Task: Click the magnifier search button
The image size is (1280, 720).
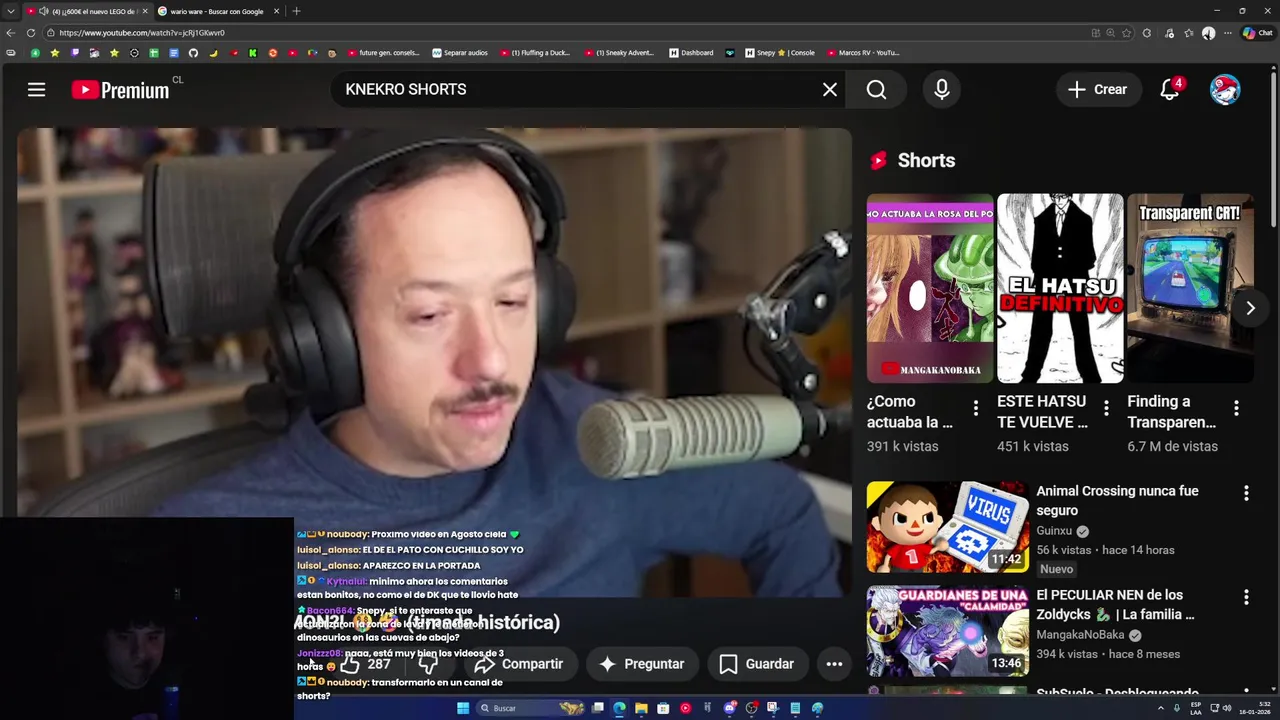Action: [x=876, y=90]
